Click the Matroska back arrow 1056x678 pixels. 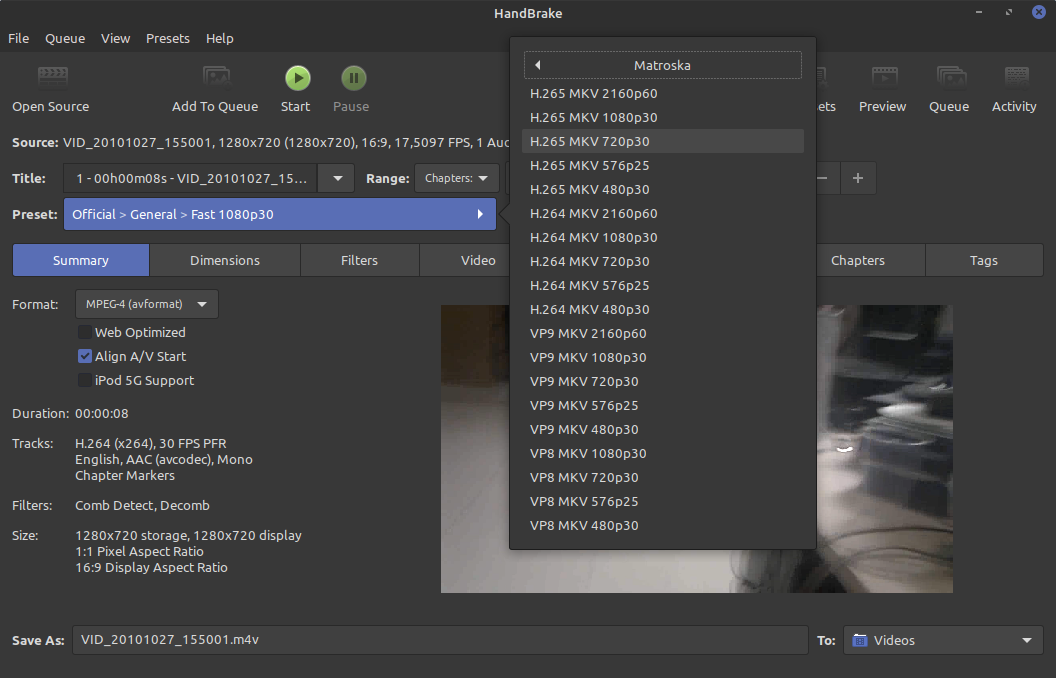(538, 65)
